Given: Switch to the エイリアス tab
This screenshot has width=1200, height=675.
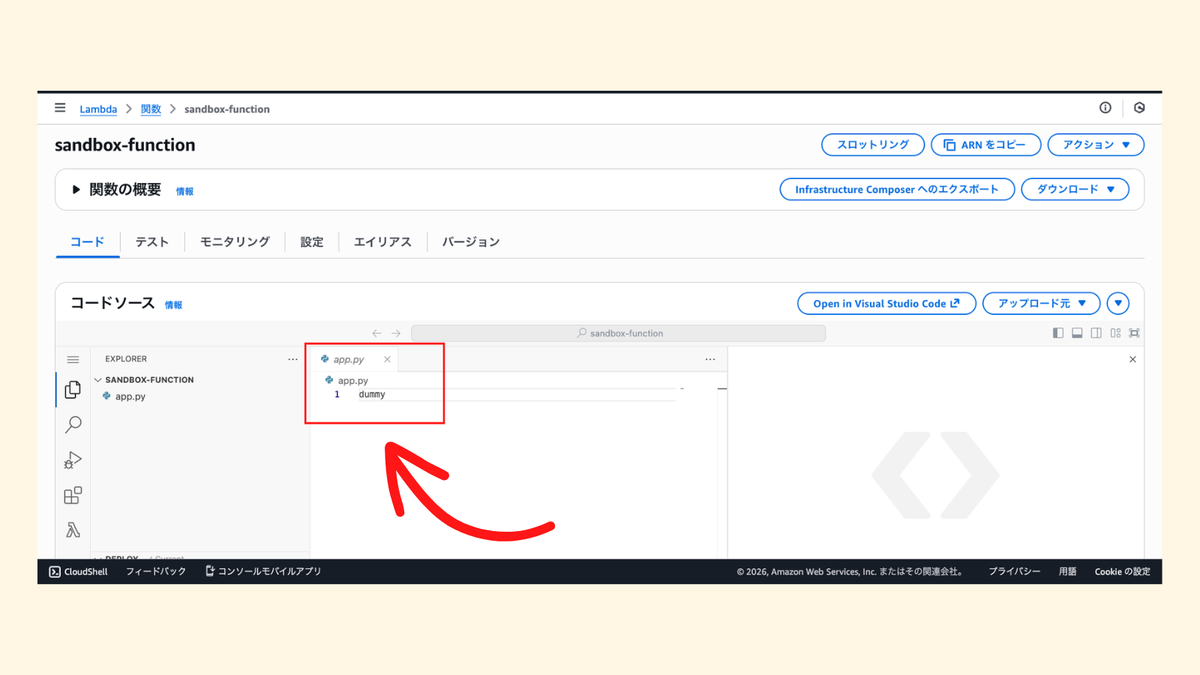Looking at the screenshot, I should coord(383,242).
